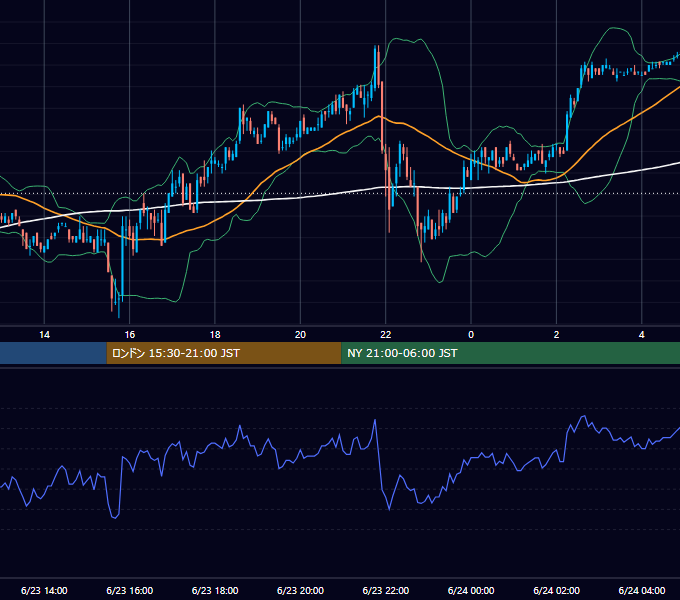The image size is (680, 600).
Task: Click hour label 14 on price chart axis
Action: (x=44, y=335)
